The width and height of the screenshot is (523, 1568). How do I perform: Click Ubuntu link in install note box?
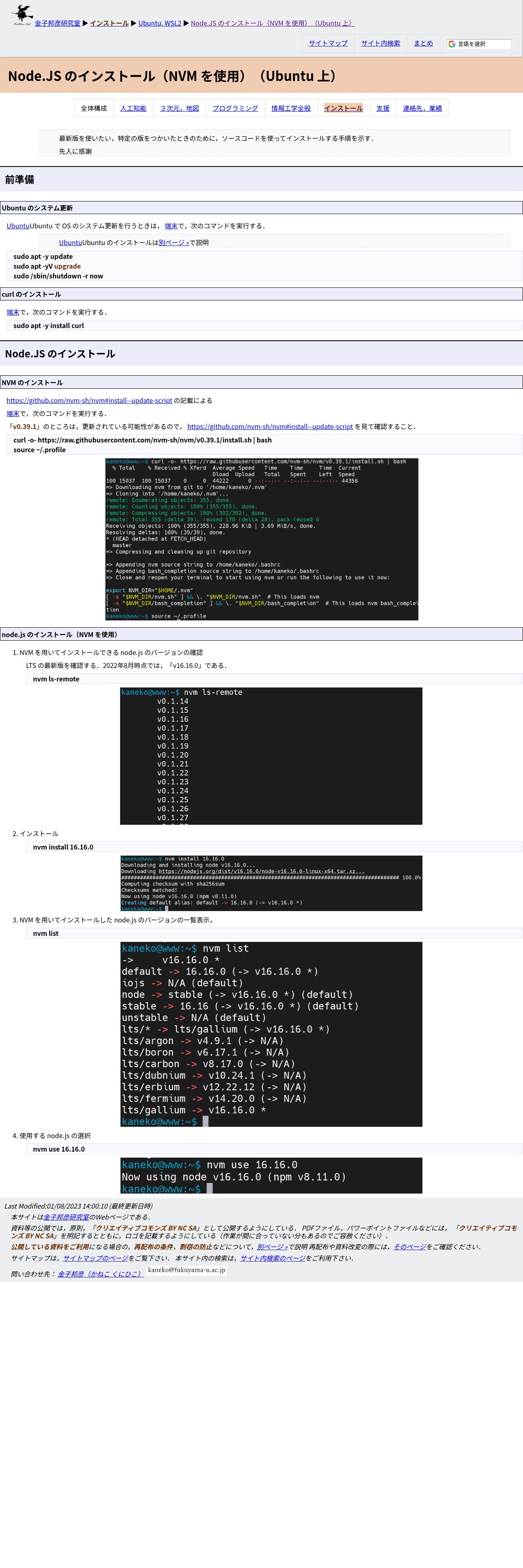70,242
